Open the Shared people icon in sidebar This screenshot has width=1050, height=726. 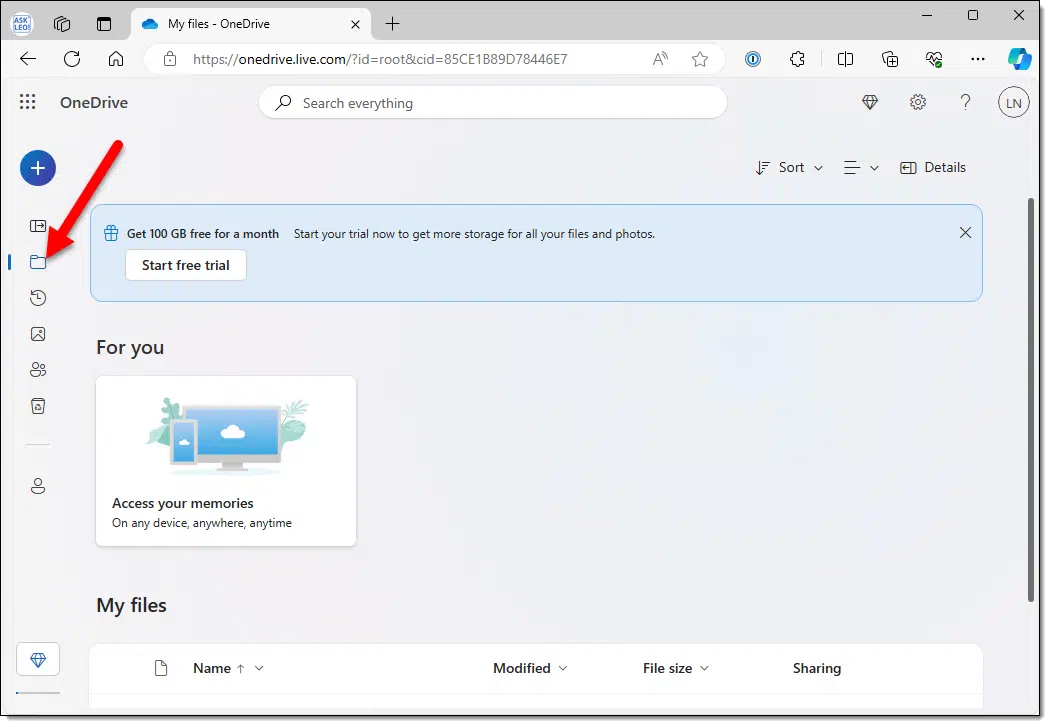(38, 370)
